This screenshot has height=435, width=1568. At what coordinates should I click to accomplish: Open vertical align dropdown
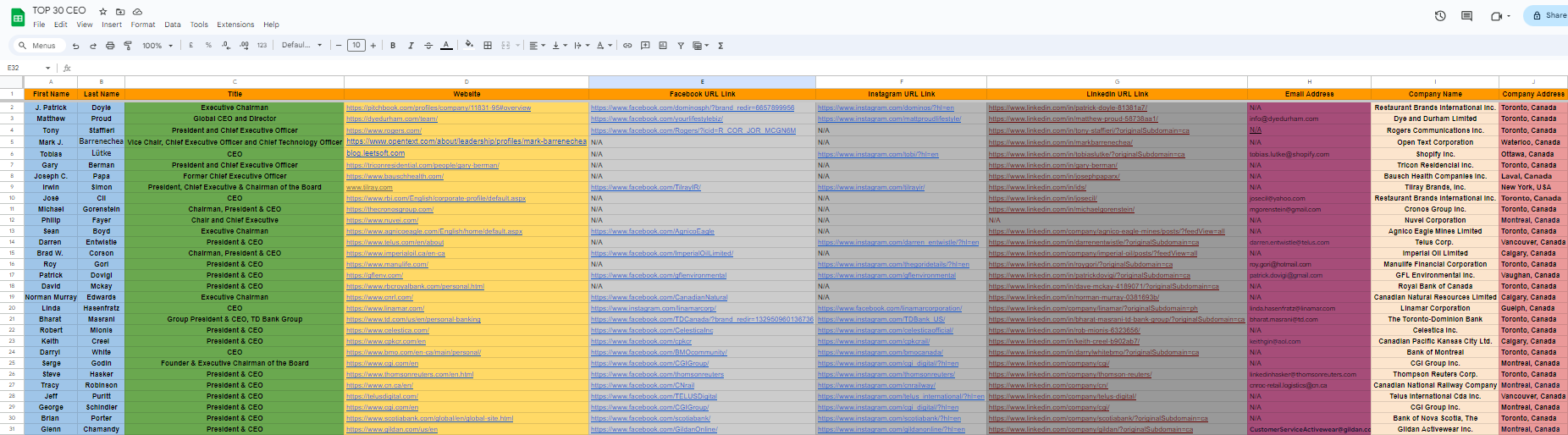pos(560,46)
